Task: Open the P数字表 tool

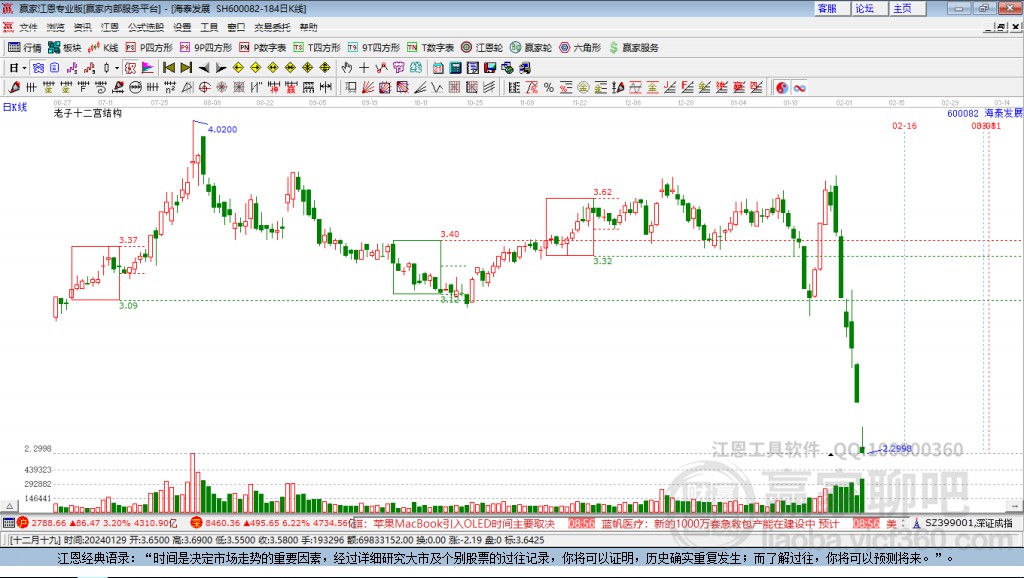Action: coord(263,48)
